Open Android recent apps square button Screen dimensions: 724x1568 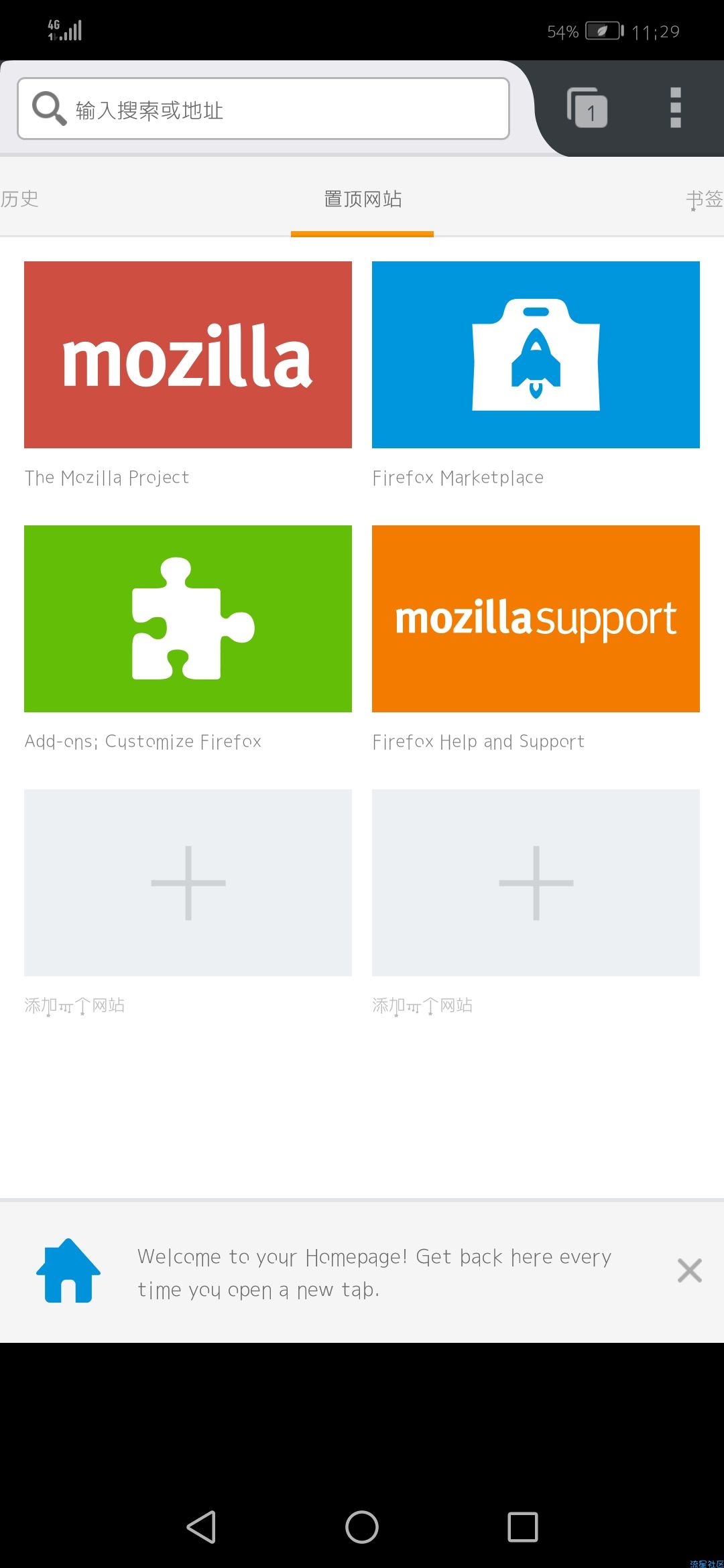tap(523, 1527)
